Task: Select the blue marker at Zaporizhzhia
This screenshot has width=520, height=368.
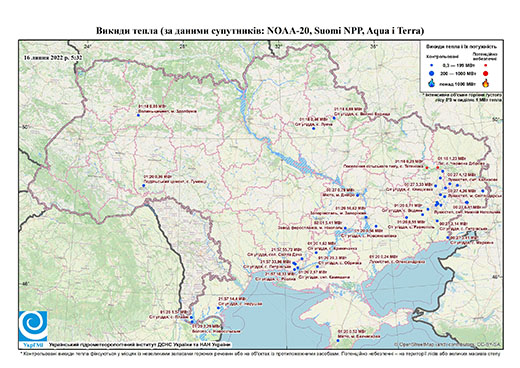Action: [366, 217]
